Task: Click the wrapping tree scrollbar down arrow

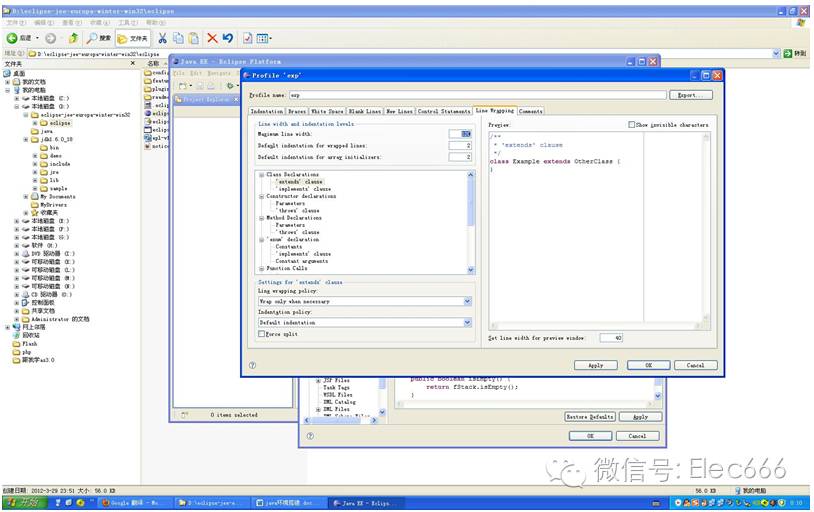Action: point(471,270)
